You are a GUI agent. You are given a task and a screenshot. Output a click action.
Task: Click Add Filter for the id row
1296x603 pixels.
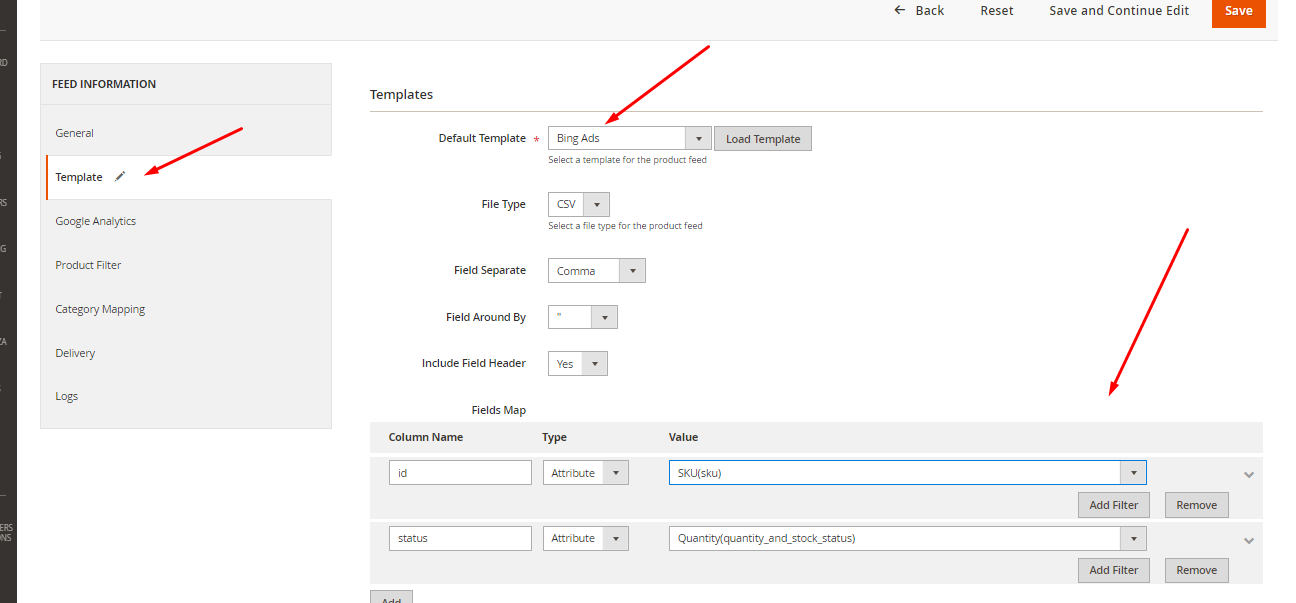pyautogui.click(x=1113, y=505)
